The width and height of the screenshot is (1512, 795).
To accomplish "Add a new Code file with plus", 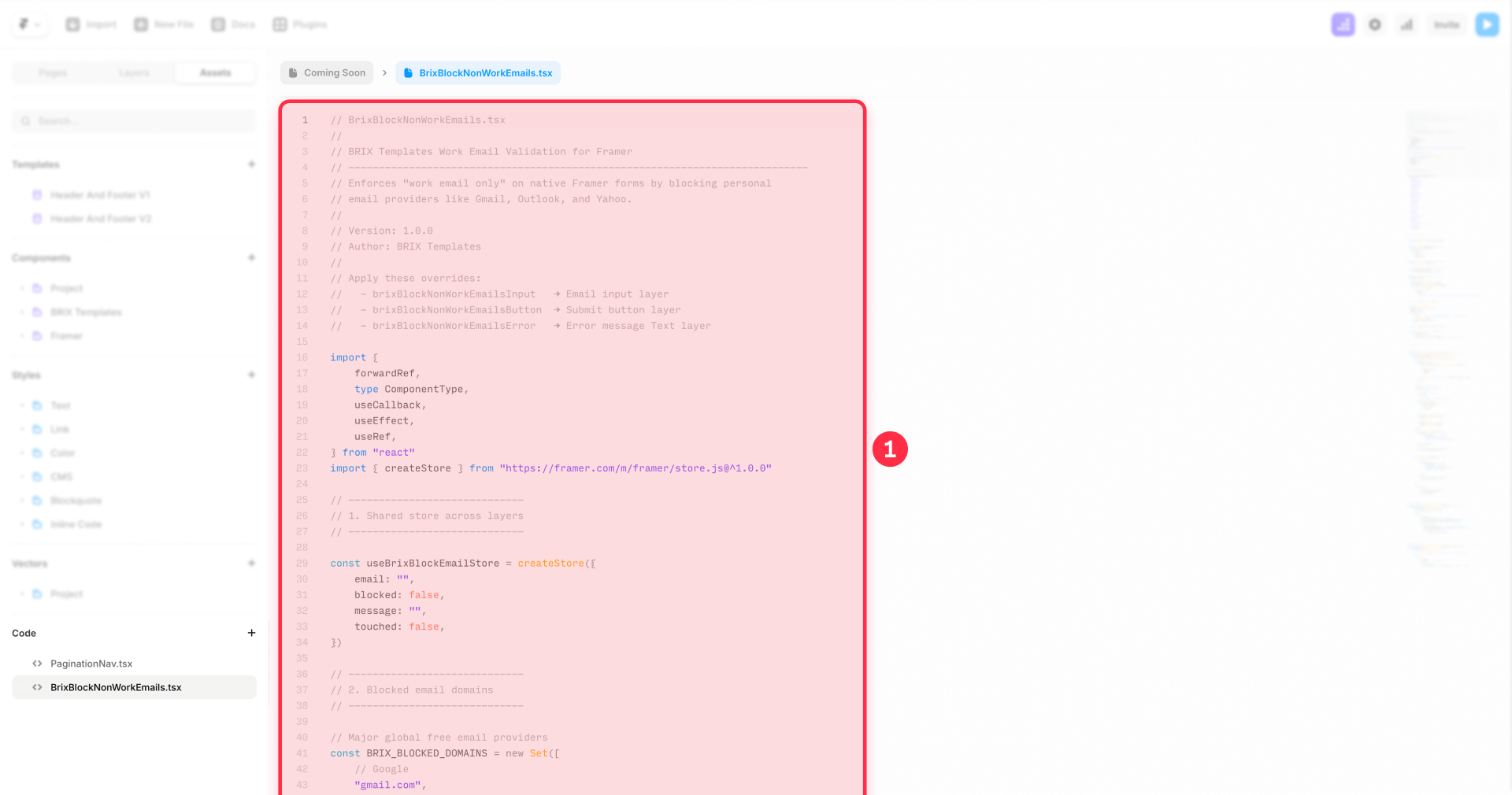I will point(251,633).
